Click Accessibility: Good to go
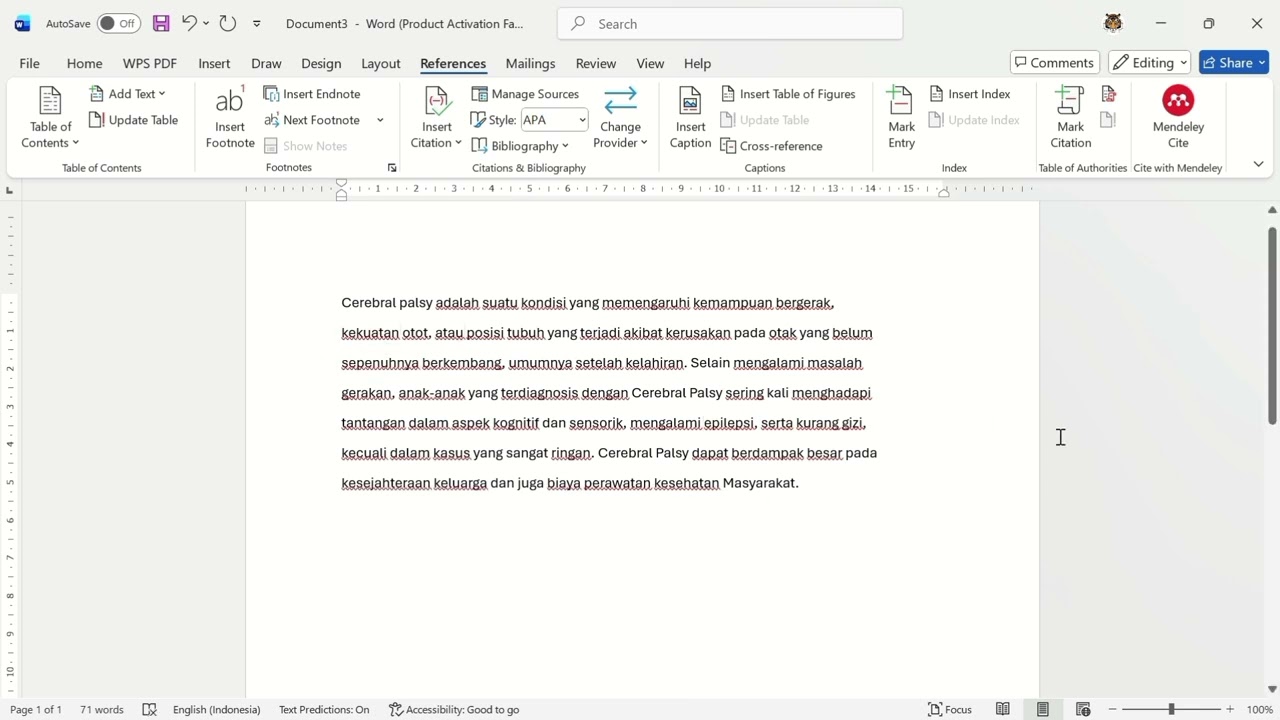The height and width of the screenshot is (720, 1280). (x=454, y=709)
